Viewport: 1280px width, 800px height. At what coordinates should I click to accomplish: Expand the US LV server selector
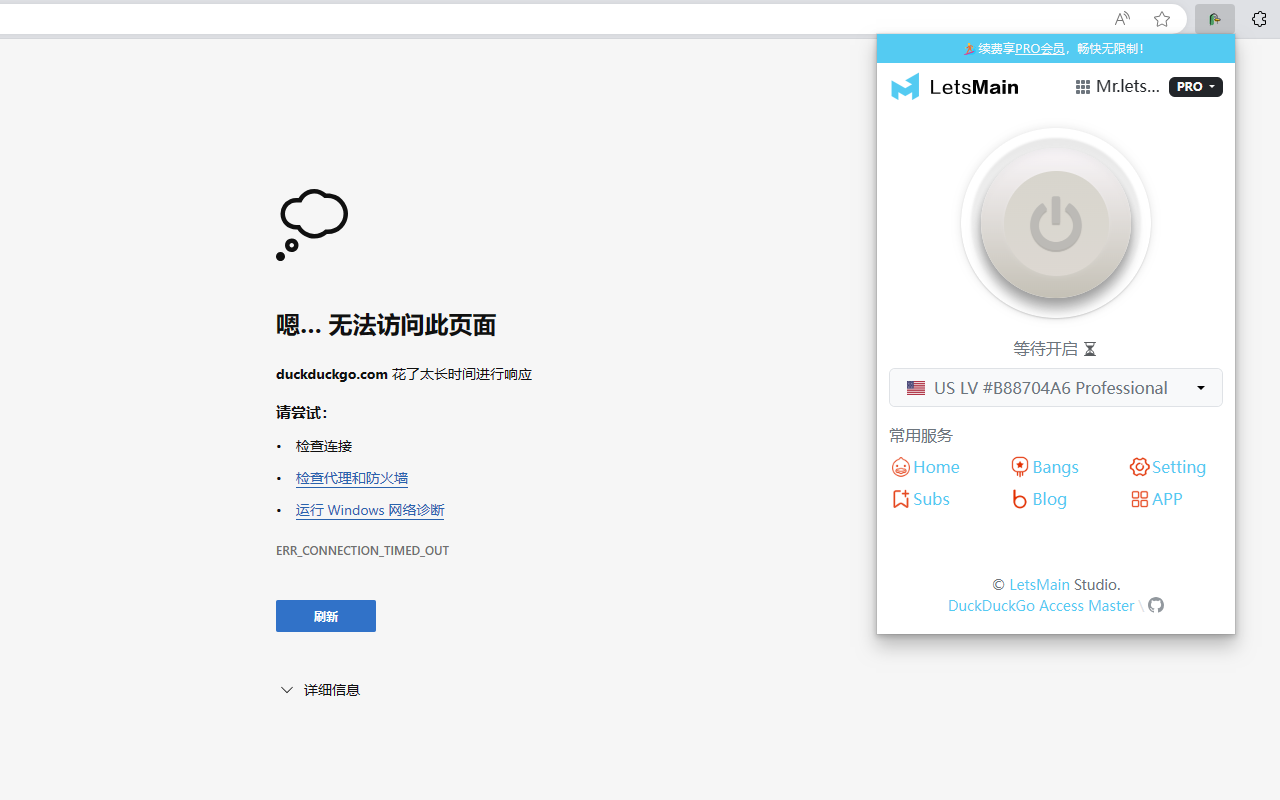coord(1056,388)
